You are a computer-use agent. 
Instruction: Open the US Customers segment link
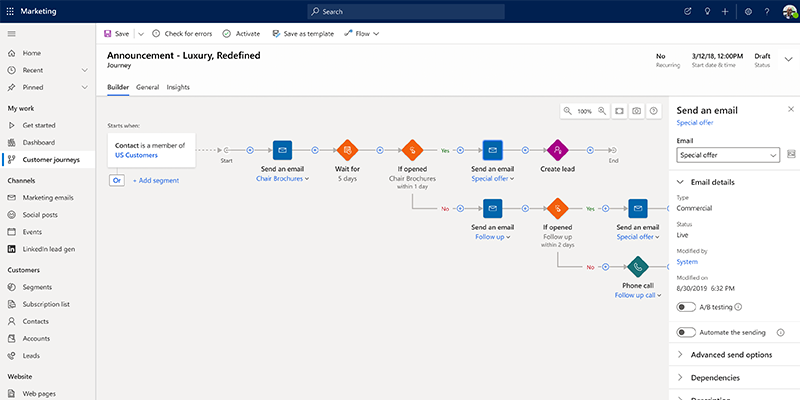click(x=136, y=156)
